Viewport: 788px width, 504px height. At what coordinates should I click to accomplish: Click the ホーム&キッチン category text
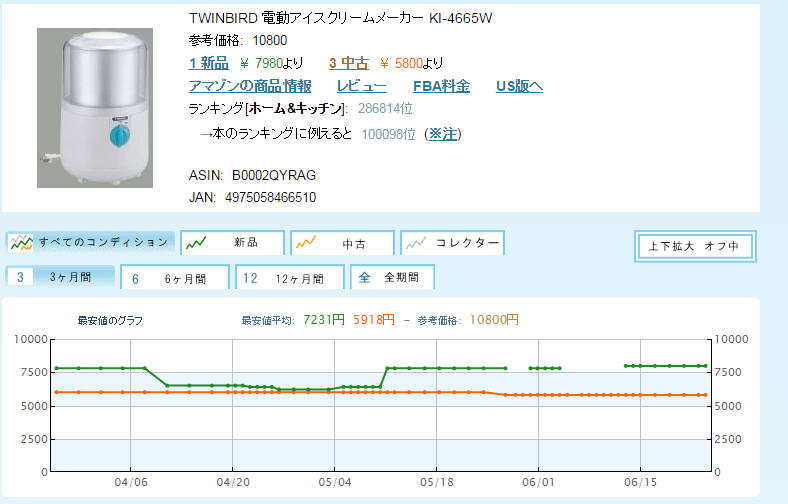coord(296,109)
